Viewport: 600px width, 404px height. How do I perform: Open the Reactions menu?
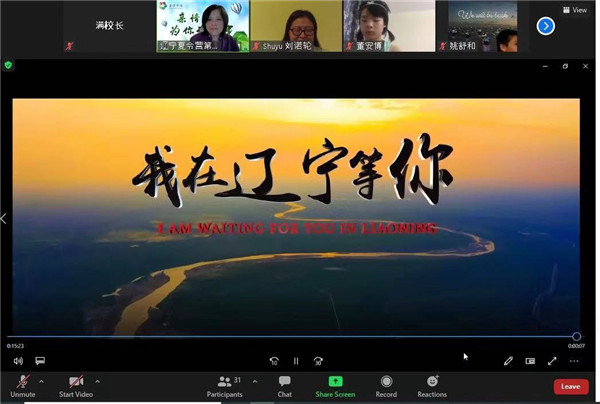[432, 386]
